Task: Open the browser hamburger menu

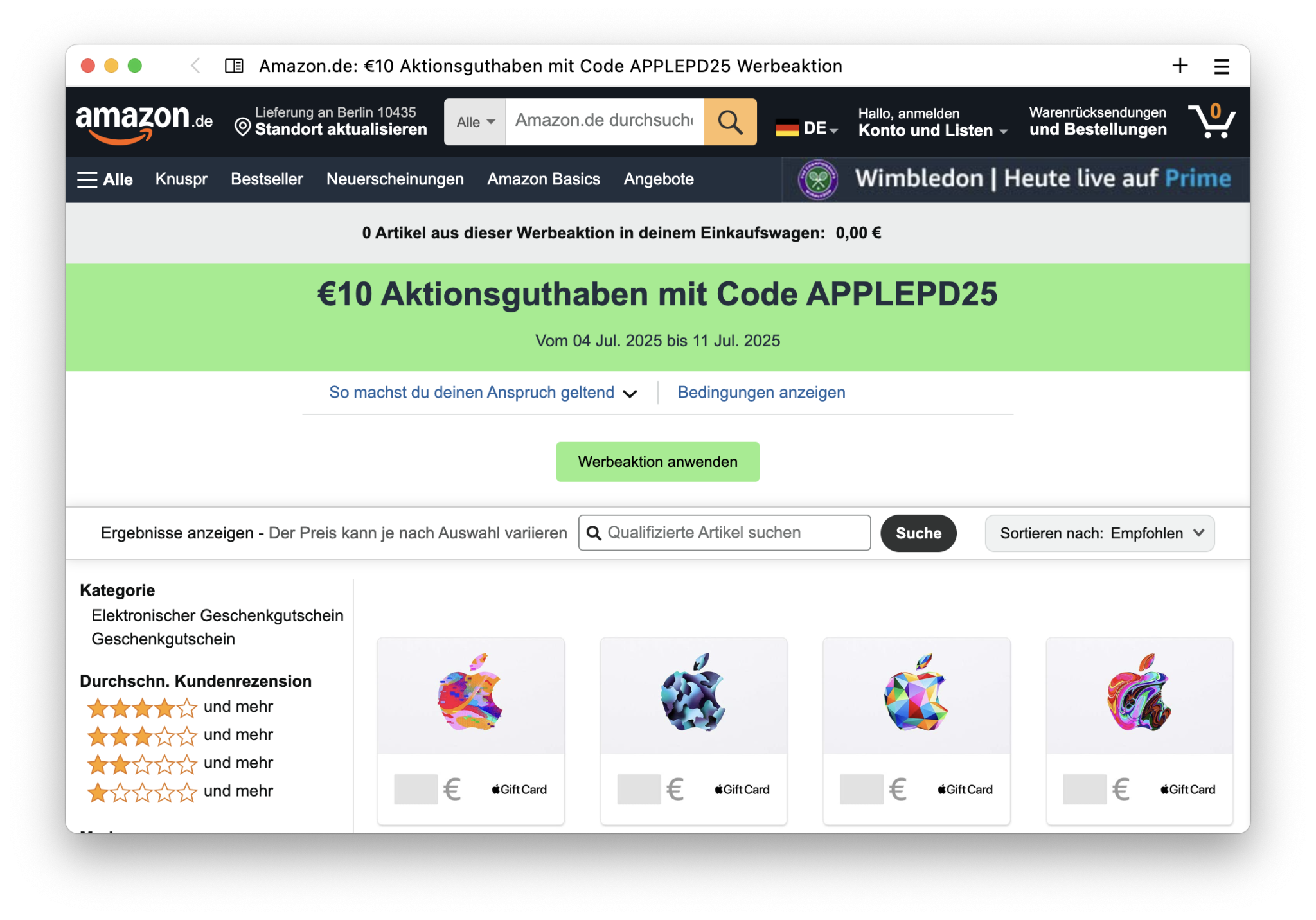Action: click(1222, 66)
